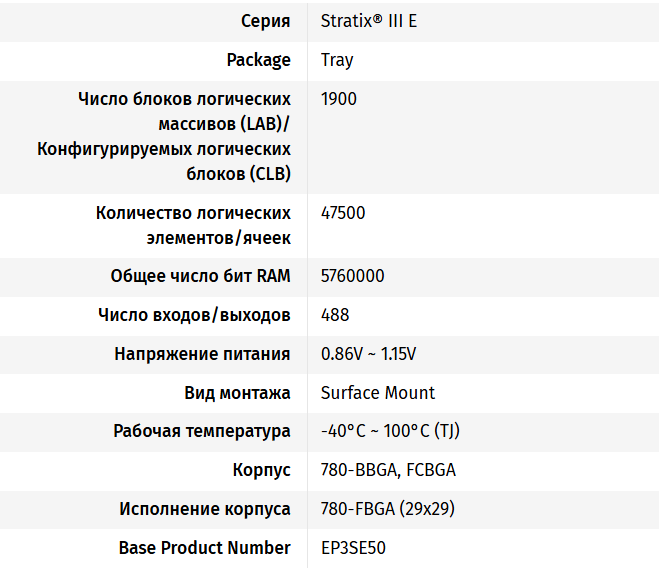The height and width of the screenshot is (585, 659).
Task: Click the 'Package' label
Action: pos(259,60)
